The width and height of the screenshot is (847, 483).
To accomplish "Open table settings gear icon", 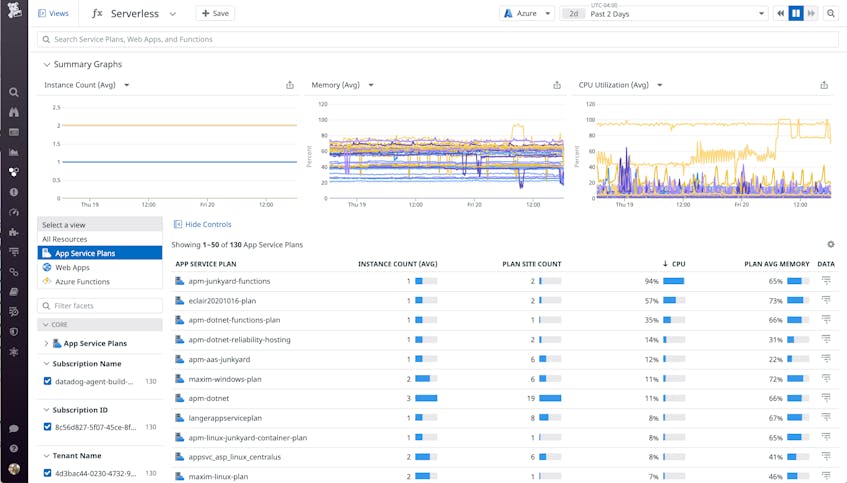I will coord(831,245).
